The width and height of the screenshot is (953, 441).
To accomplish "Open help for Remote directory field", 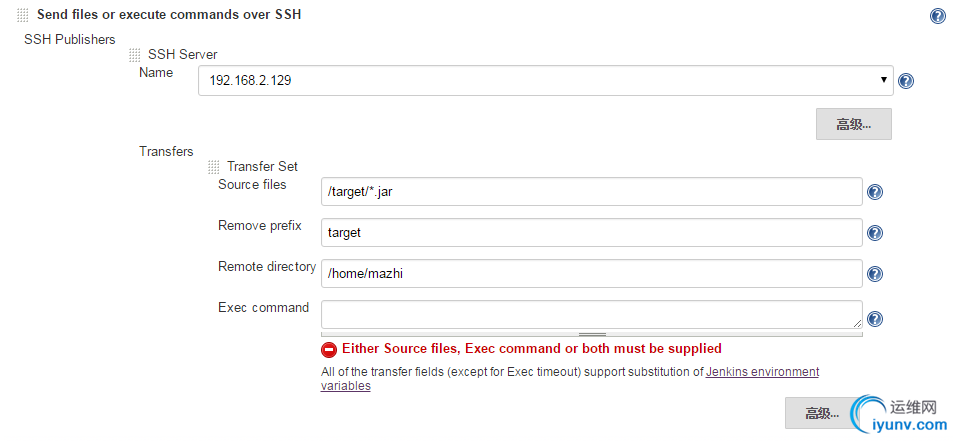I will click(874, 274).
